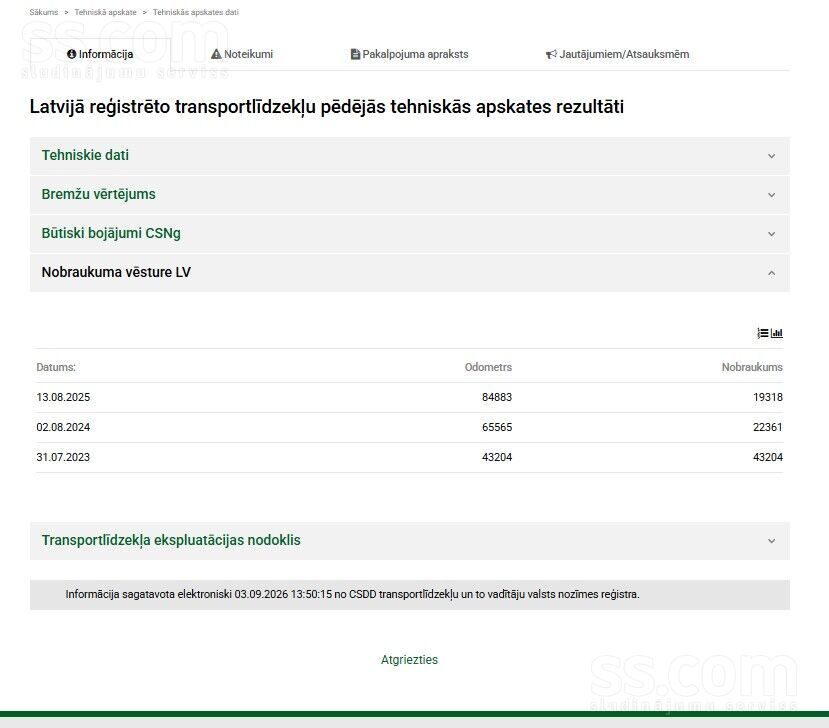Image resolution: width=829 pixels, height=728 pixels.
Task: Collapse the Nobraukuma vēsture LV section
Action: pos(410,272)
